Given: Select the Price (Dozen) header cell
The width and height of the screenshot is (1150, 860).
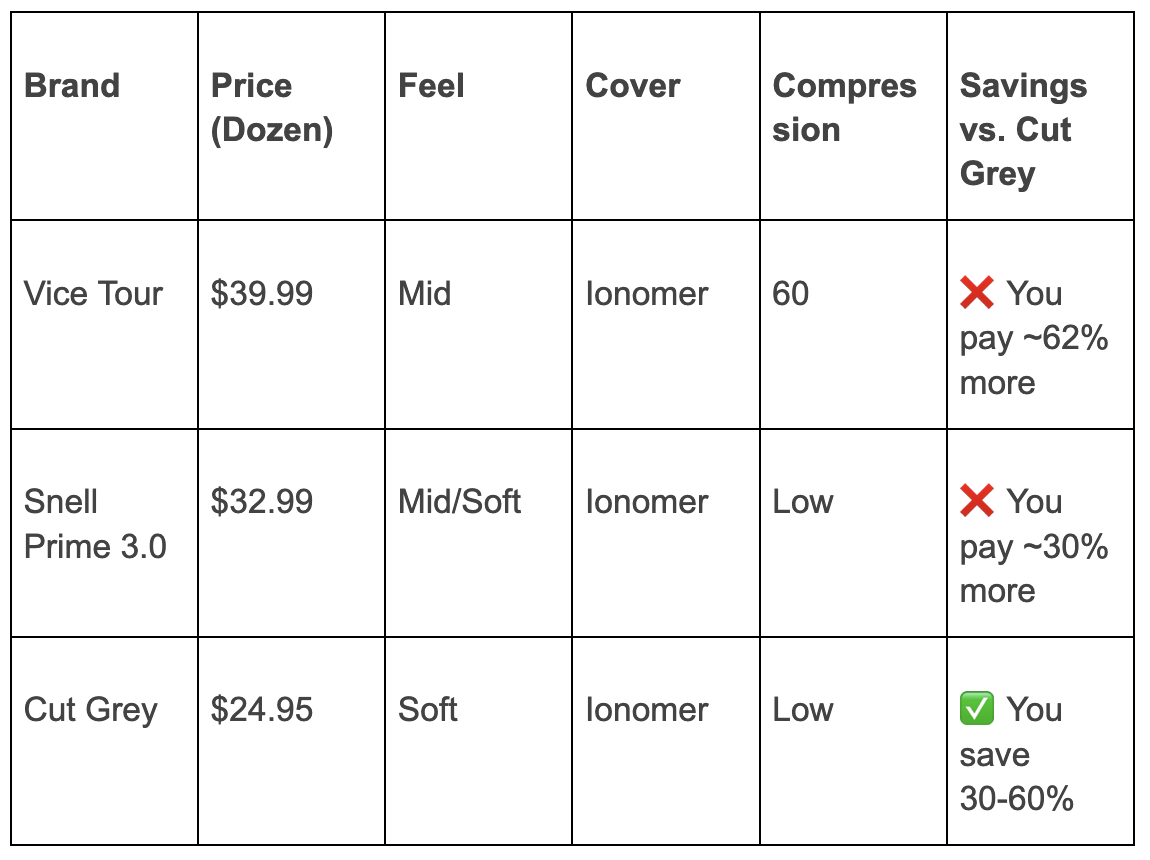Looking at the screenshot, I should 291,116.
